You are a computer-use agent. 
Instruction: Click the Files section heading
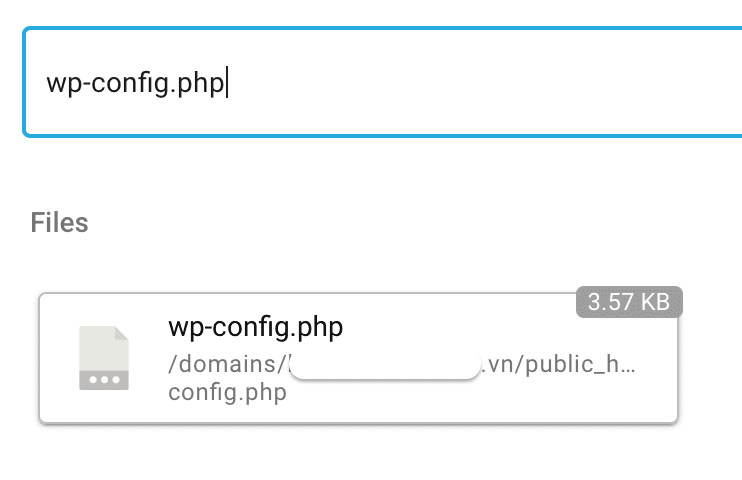pyautogui.click(x=60, y=222)
